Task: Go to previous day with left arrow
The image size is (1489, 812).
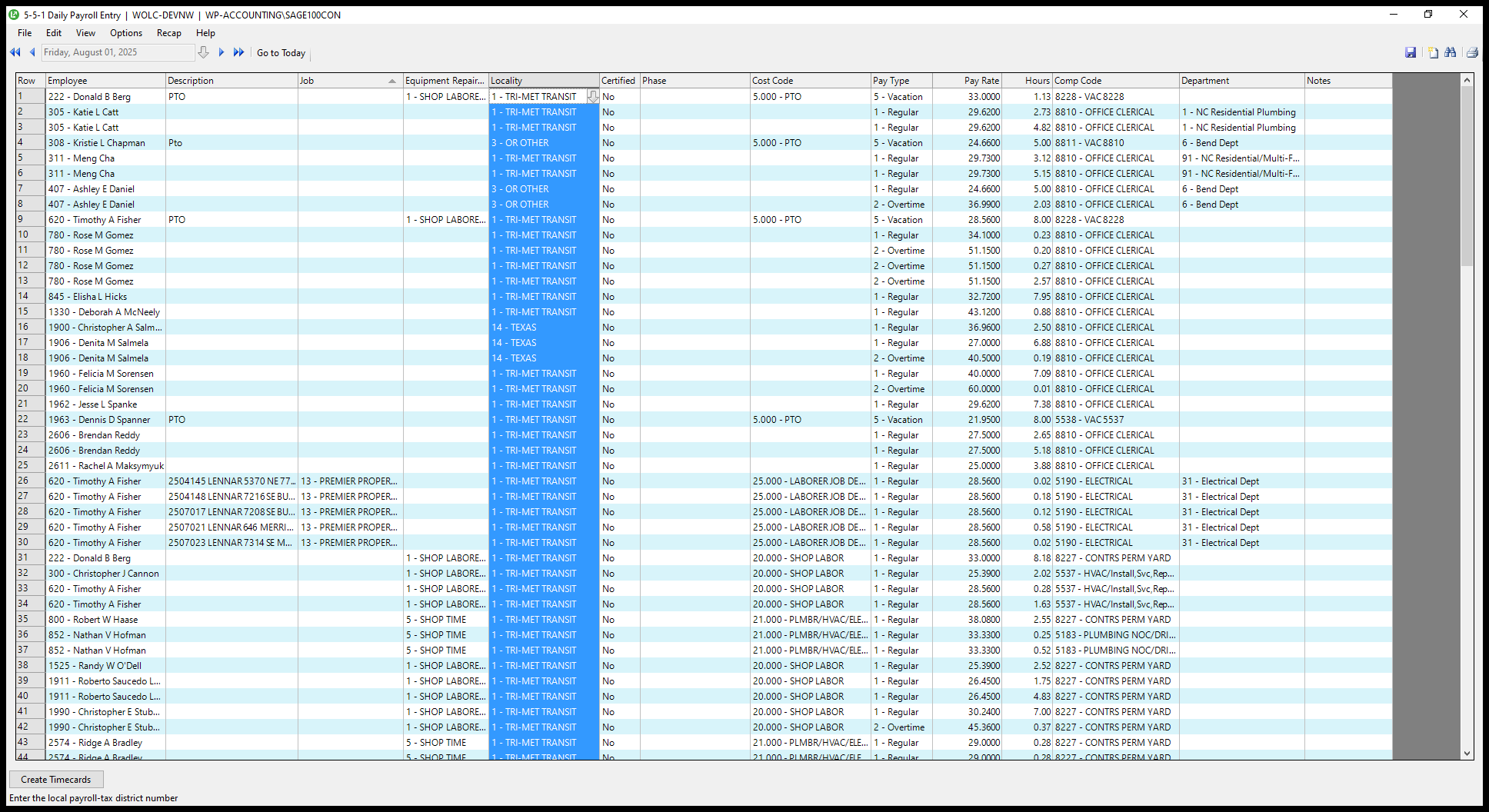Action: (x=32, y=52)
